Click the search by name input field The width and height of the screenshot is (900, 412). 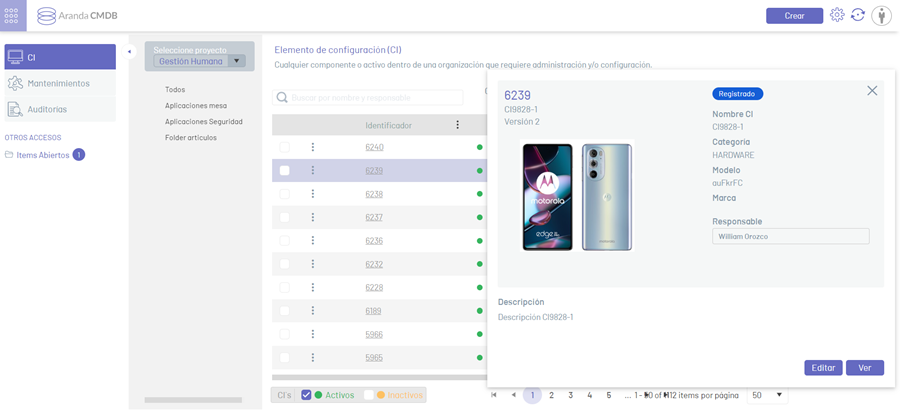(x=367, y=98)
